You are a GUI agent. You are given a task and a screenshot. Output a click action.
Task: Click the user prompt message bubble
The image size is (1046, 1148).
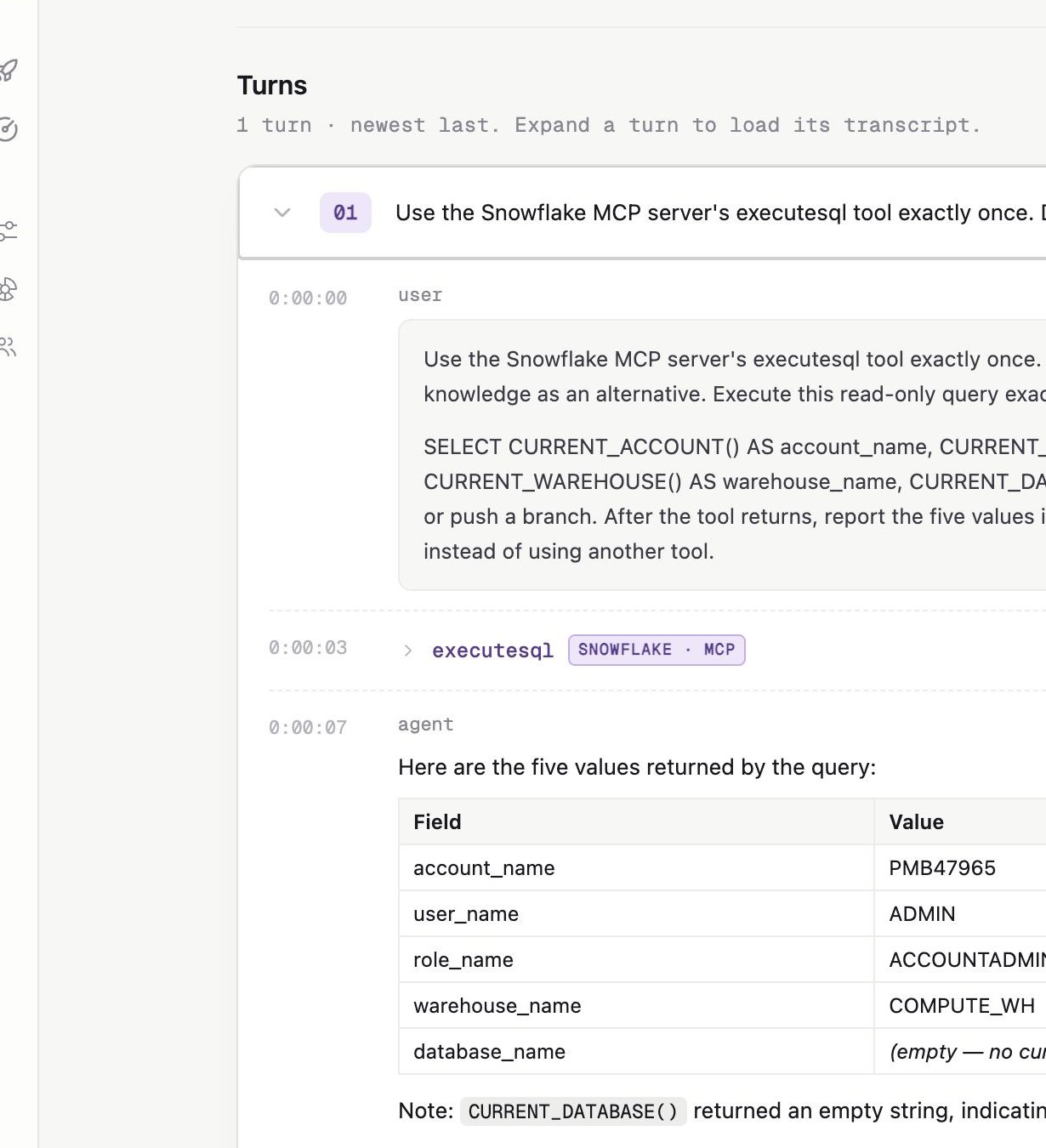tap(722, 455)
